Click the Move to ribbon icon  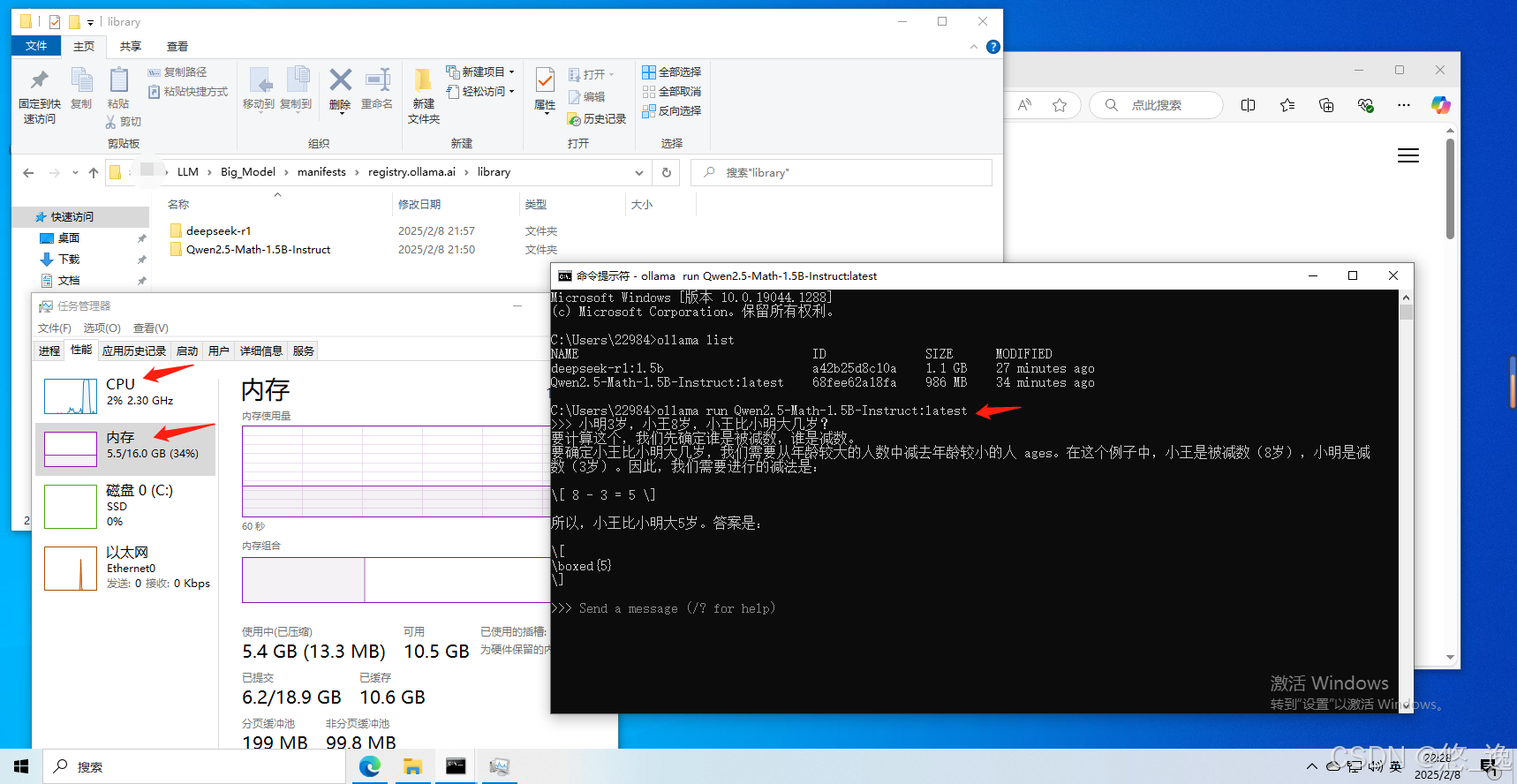[x=259, y=88]
